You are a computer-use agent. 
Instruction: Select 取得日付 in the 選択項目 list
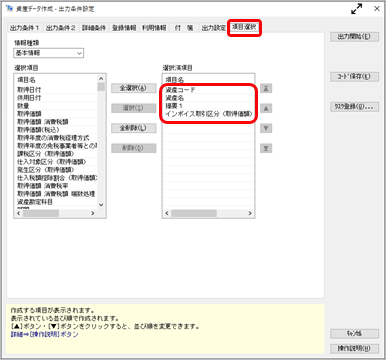point(56,90)
